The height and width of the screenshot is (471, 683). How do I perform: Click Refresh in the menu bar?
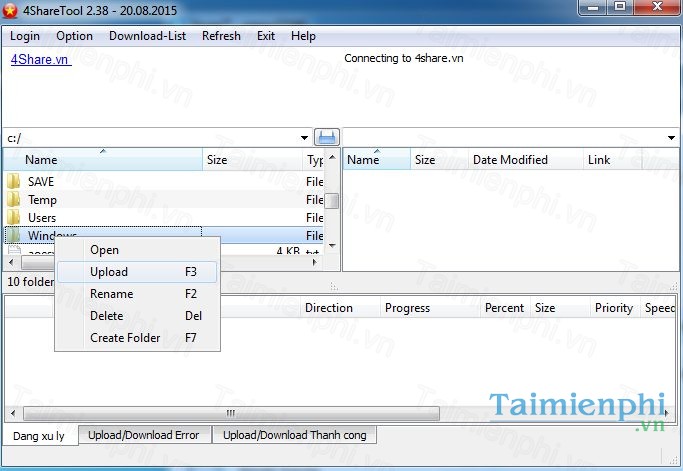tap(221, 36)
